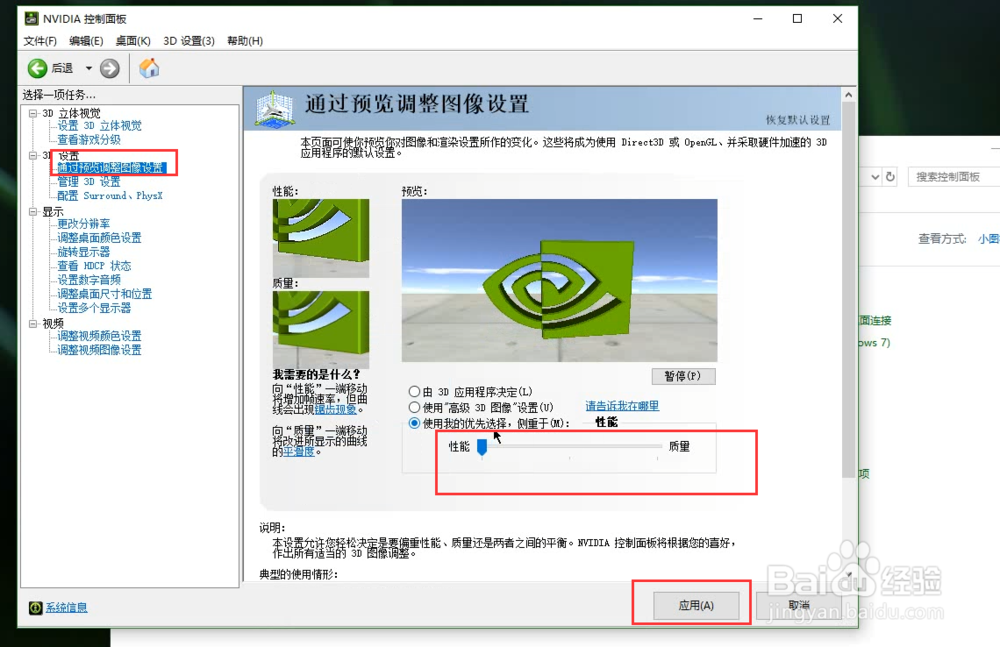Close the NVIDIA 控制面板 window
The image size is (1000, 647).
[837, 19]
